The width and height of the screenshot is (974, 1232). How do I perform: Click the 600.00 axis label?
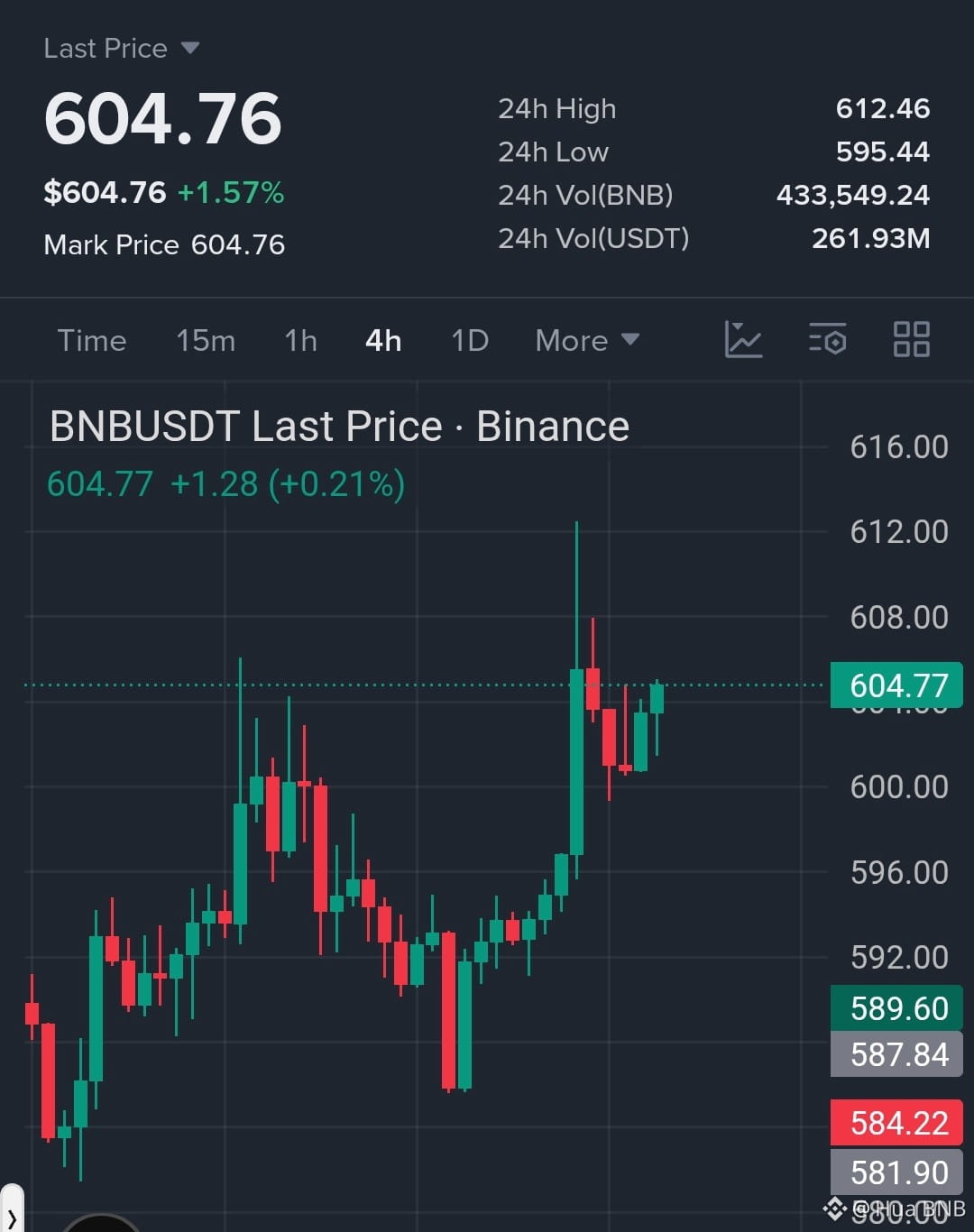coord(899,786)
